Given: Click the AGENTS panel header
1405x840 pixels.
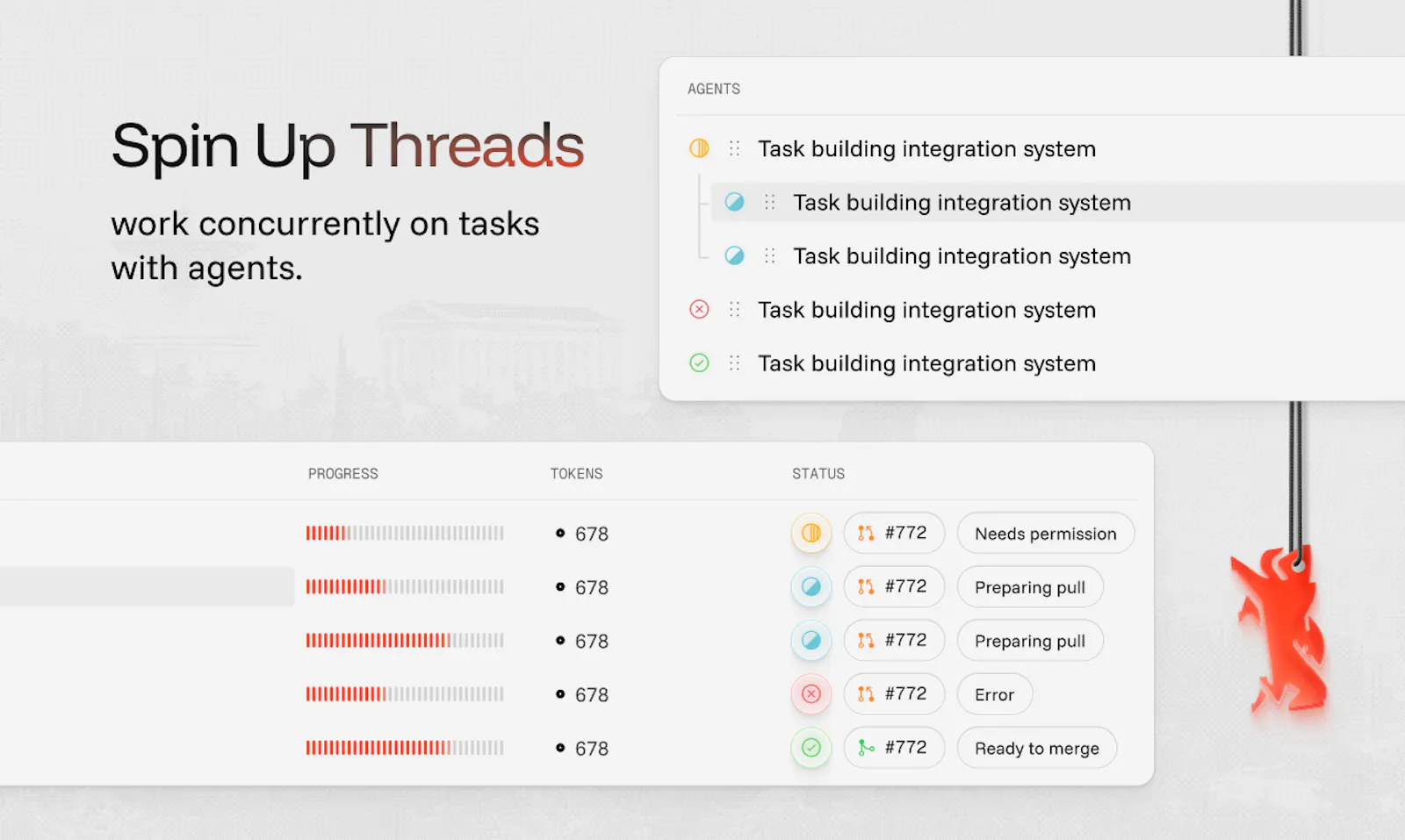Looking at the screenshot, I should point(714,89).
